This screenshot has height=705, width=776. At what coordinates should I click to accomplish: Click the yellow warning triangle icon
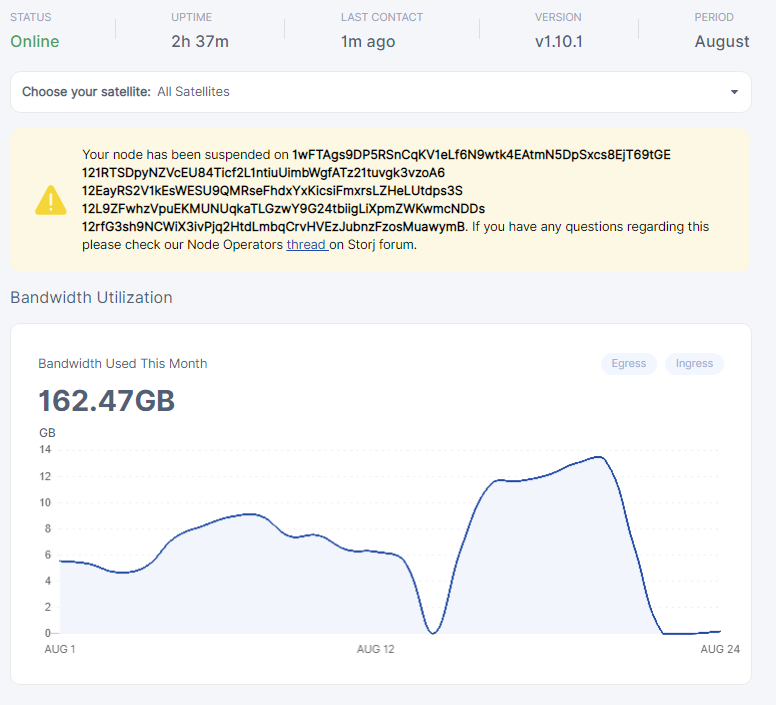pos(51,200)
